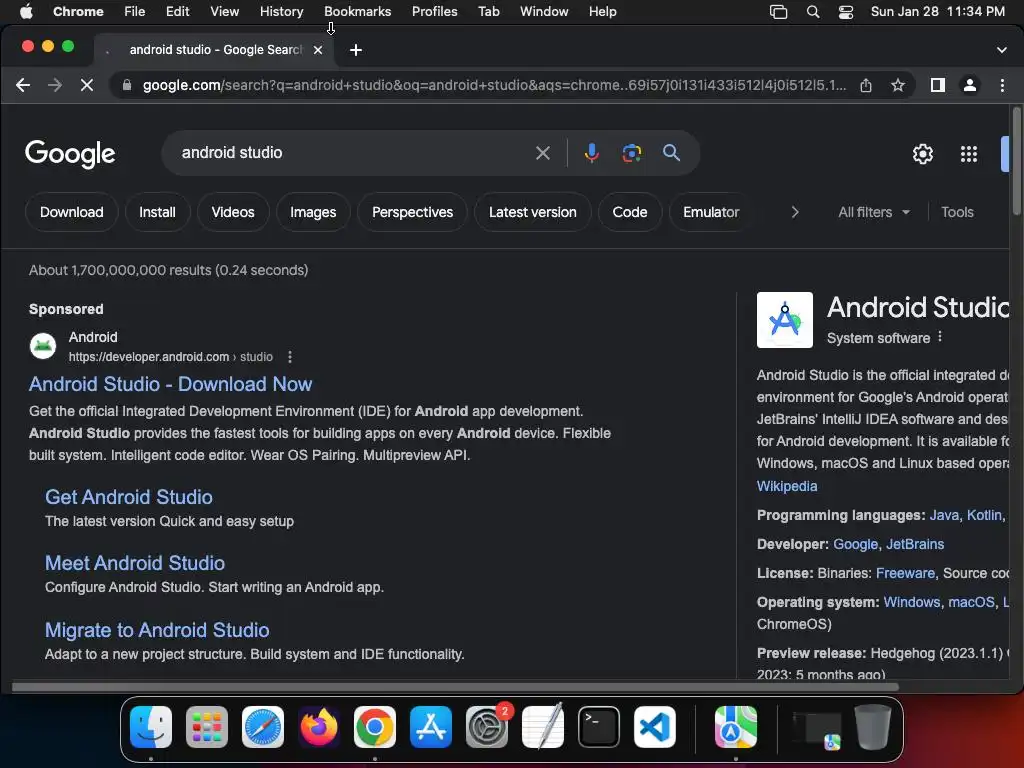Stop page loading with the X button

(x=87, y=85)
